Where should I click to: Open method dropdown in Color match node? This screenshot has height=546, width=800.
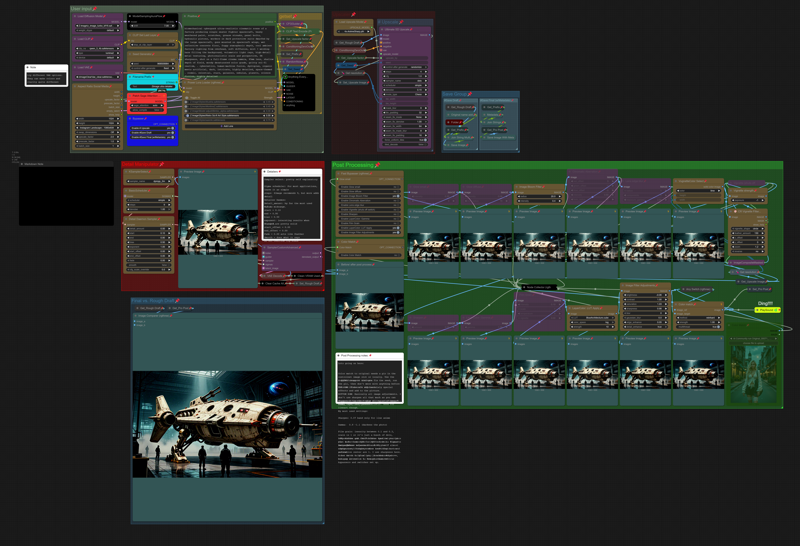point(698,318)
